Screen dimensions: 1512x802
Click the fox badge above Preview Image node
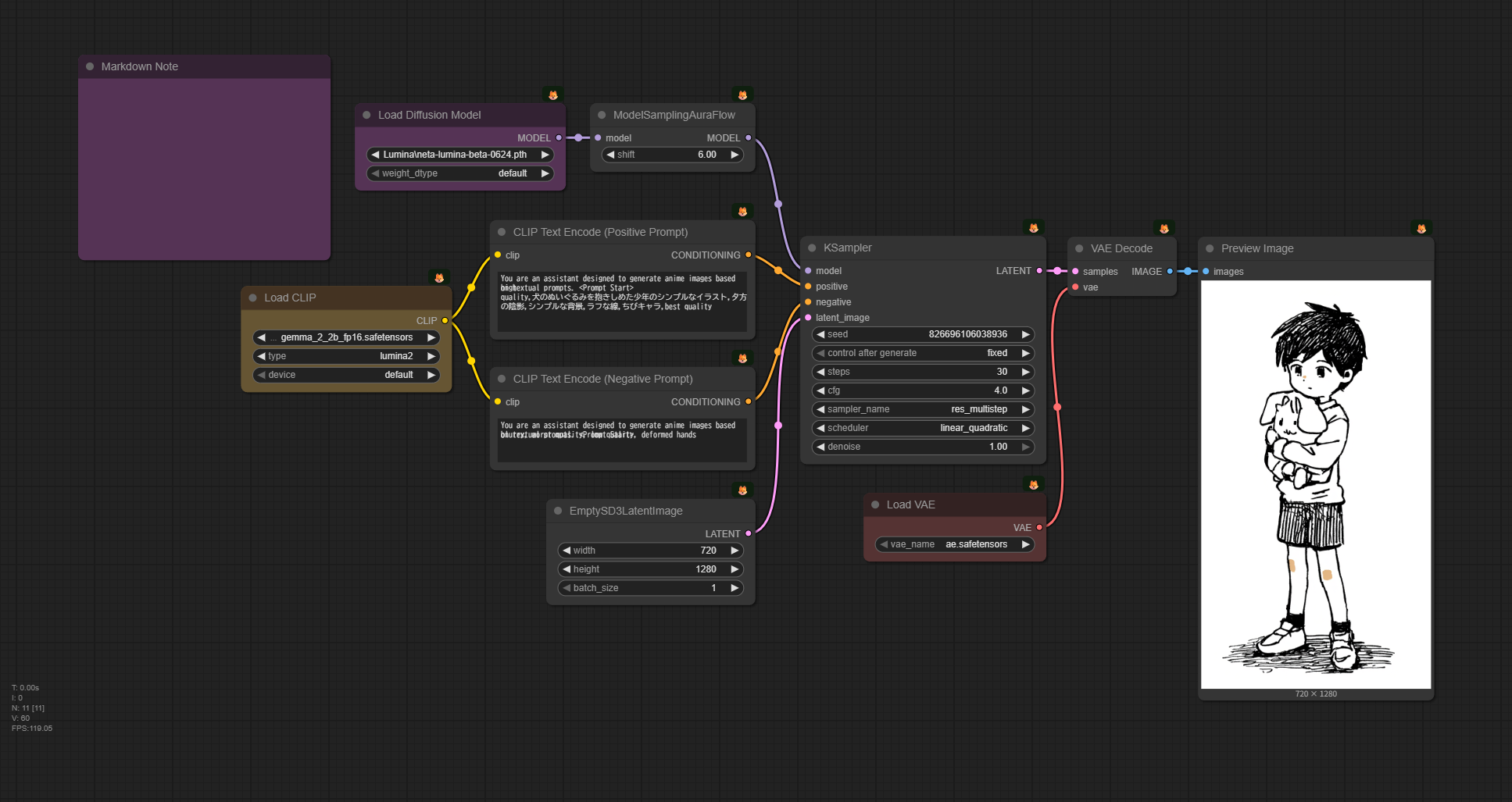pyautogui.click(x=1421, y=229)
